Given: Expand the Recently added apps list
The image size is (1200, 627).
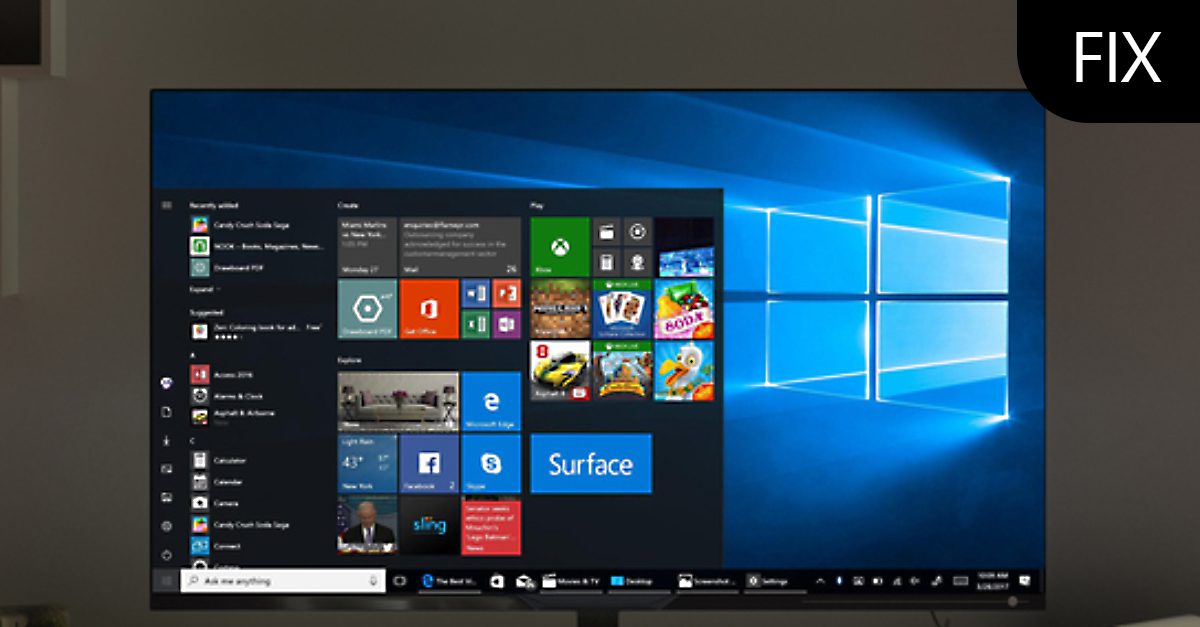Looking at the screenshot, I should (202, 289).
